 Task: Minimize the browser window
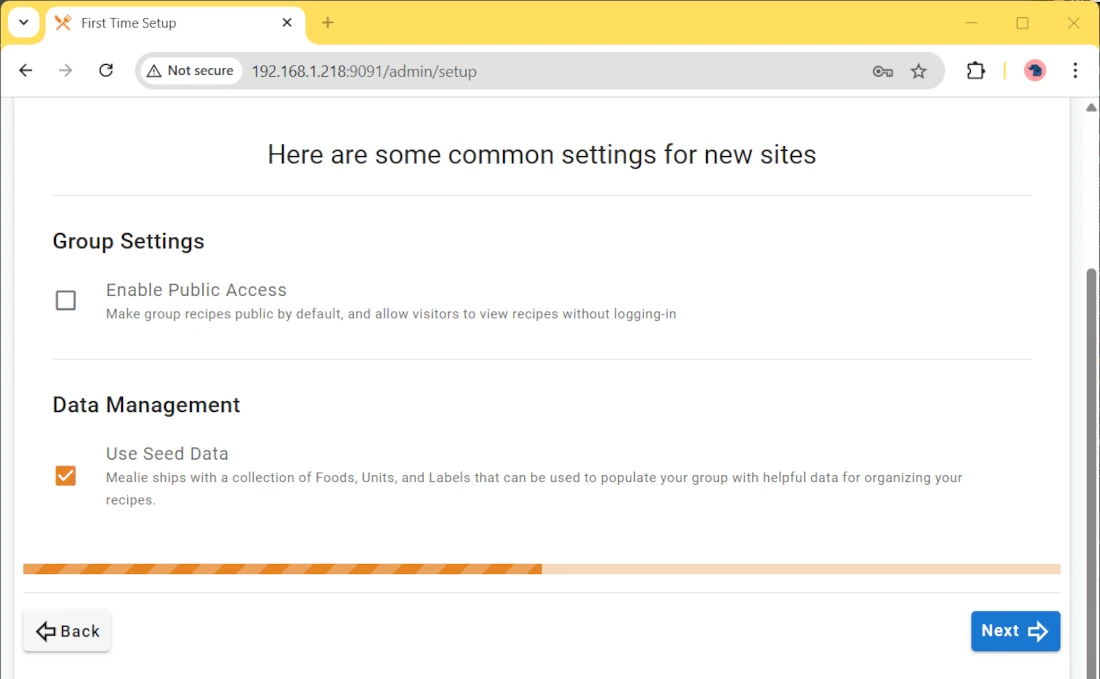(971, 22)
